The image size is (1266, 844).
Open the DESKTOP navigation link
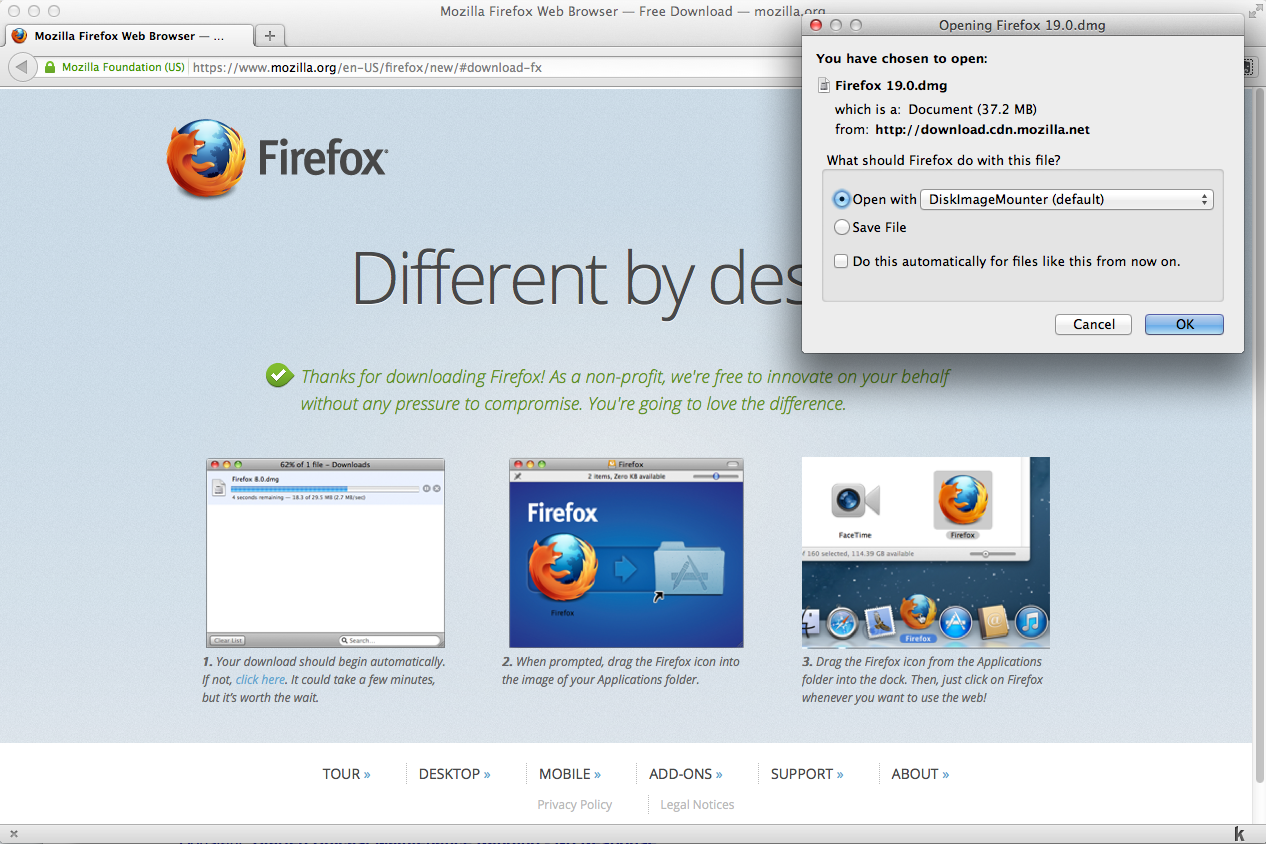[455, 774]
